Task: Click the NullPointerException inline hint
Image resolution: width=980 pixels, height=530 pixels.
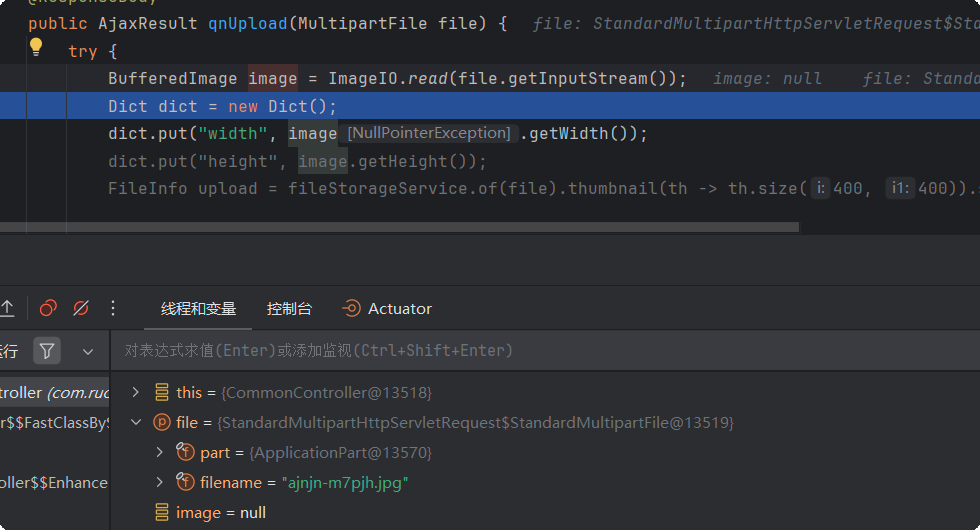Action: 428,133
